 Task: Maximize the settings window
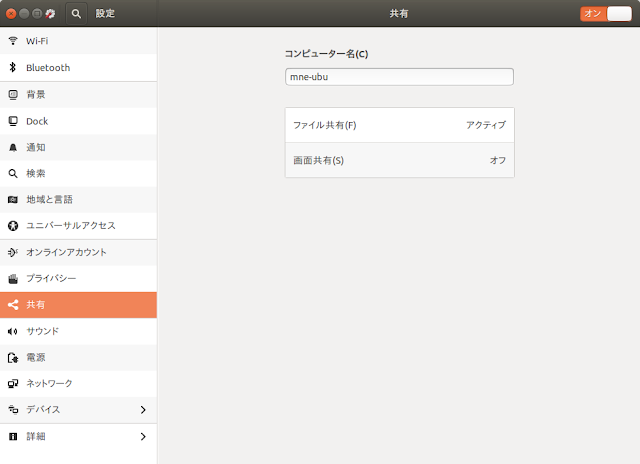tap(37, 14)
